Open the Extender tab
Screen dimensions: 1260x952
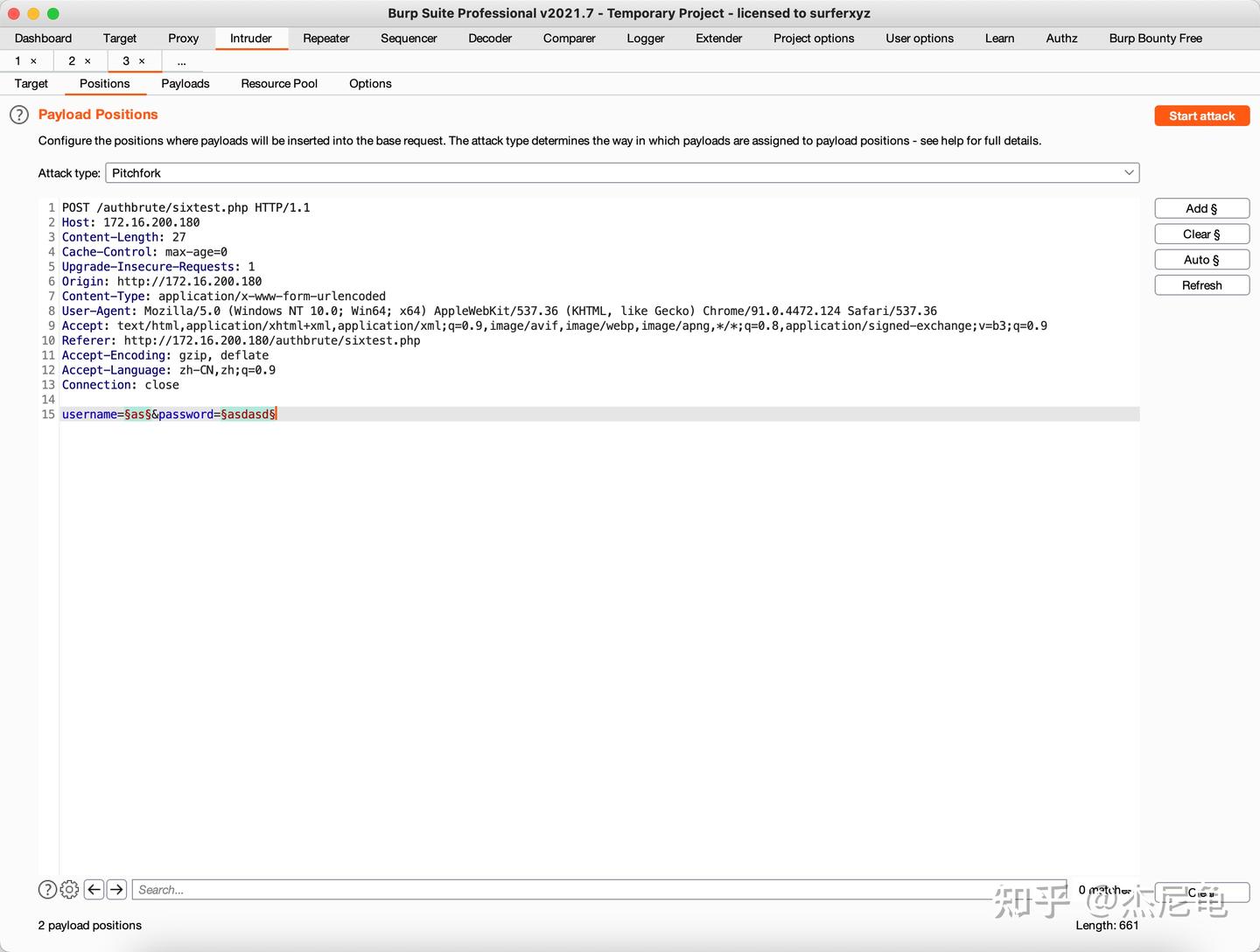tap(719, 38)
